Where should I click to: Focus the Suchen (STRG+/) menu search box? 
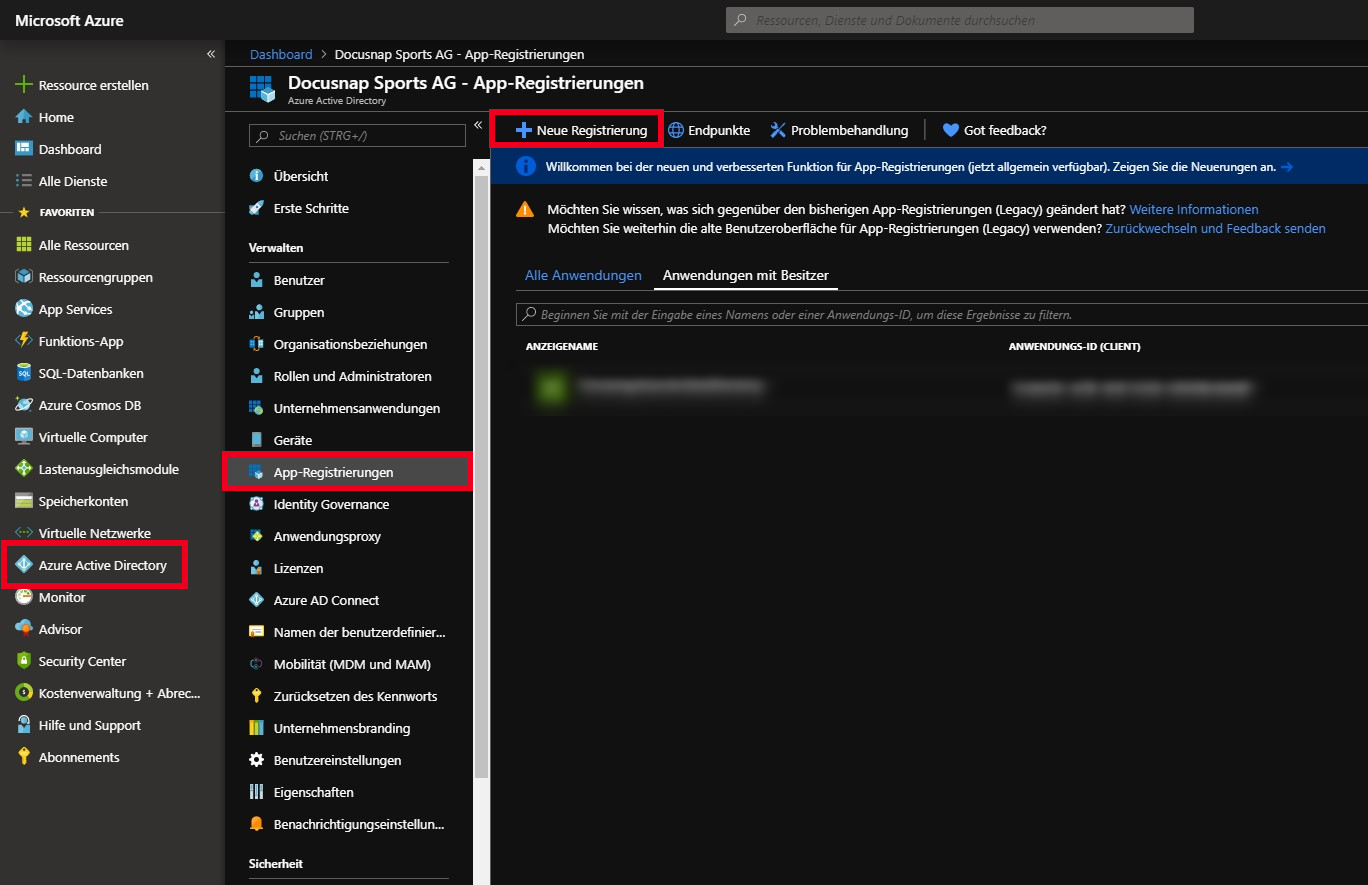click(357, 136)
